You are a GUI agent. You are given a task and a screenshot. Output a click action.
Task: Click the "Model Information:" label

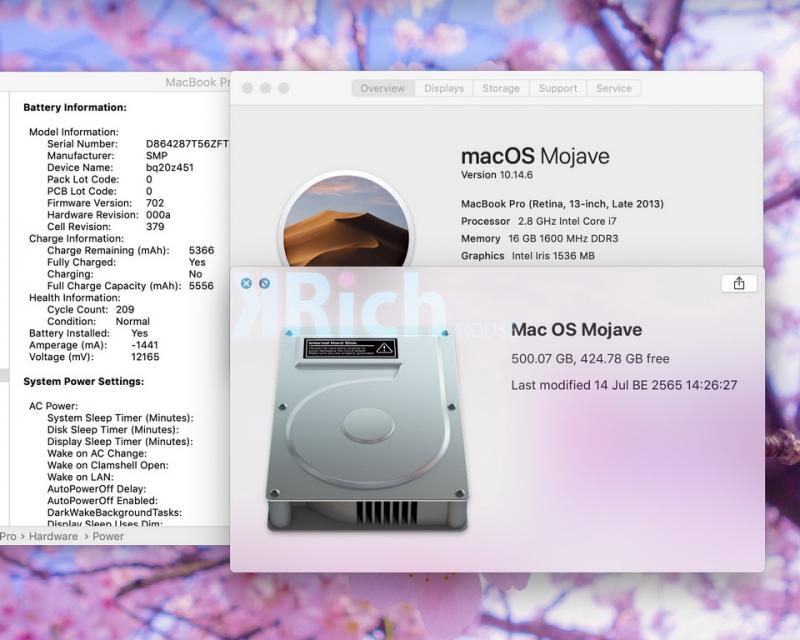coord(74,132)
